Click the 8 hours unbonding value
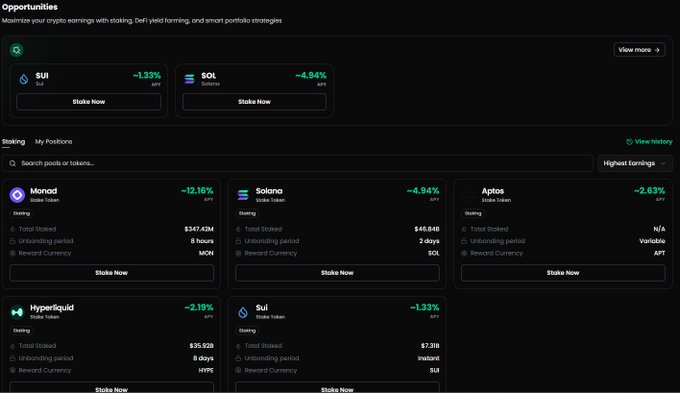 [x=202, y=241]
